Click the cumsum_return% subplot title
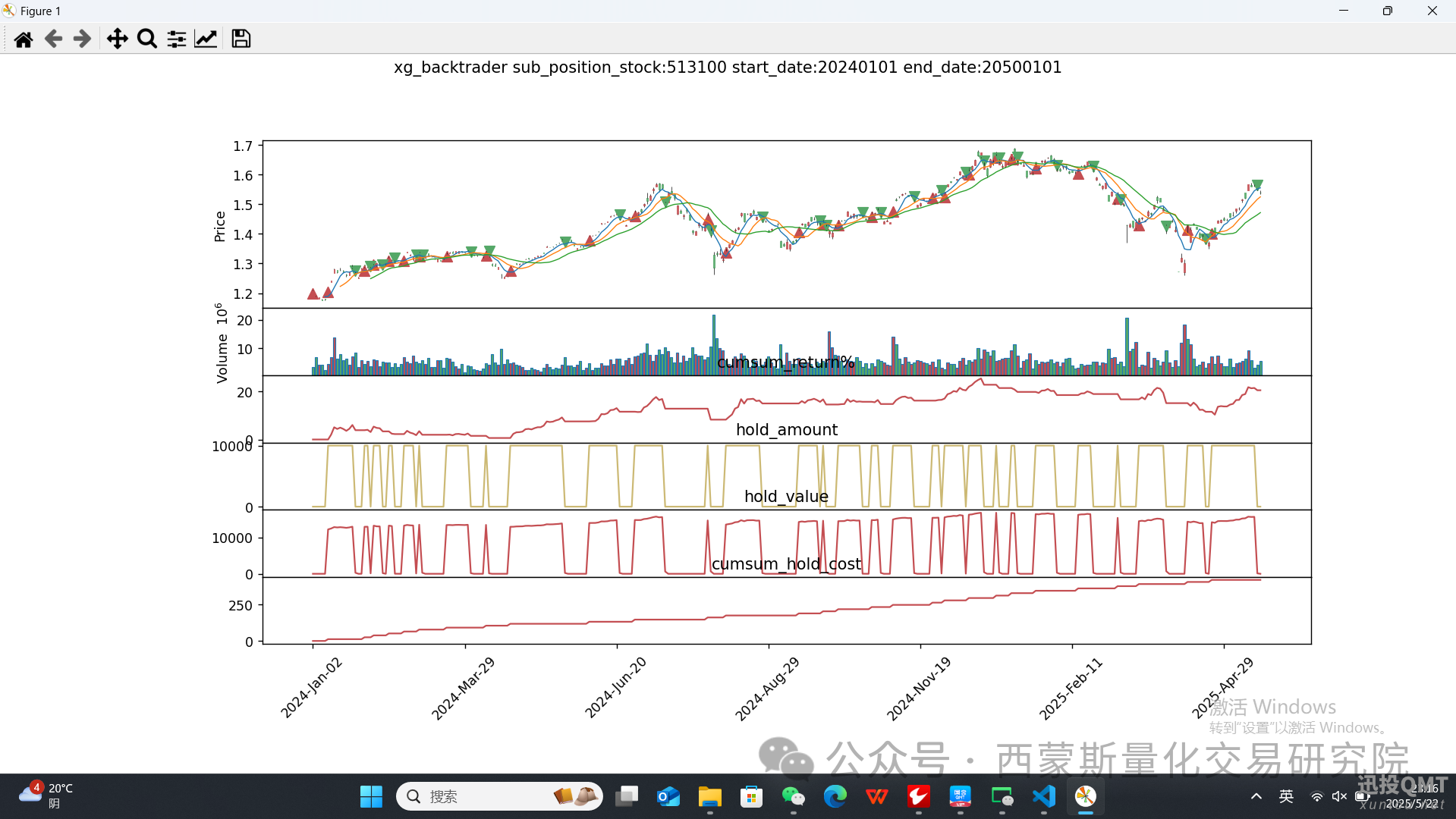This screenshot has height=819, width=1456. pyautogui.click(x=786, y=362)
